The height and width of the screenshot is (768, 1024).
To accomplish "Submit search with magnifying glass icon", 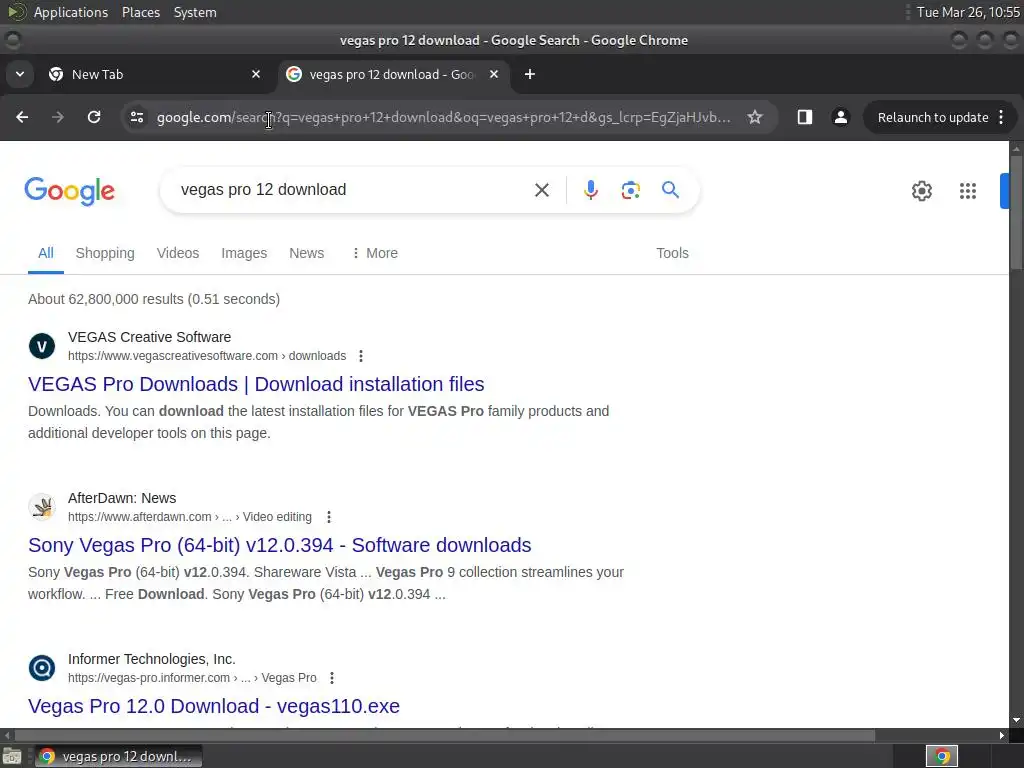I will click(x=670, y=190).
